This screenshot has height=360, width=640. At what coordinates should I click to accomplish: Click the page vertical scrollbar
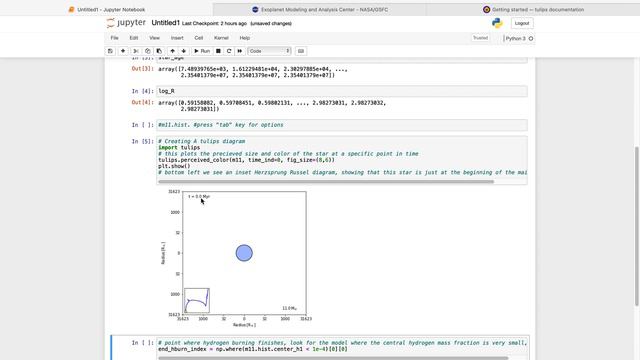[x=637, y=226]
